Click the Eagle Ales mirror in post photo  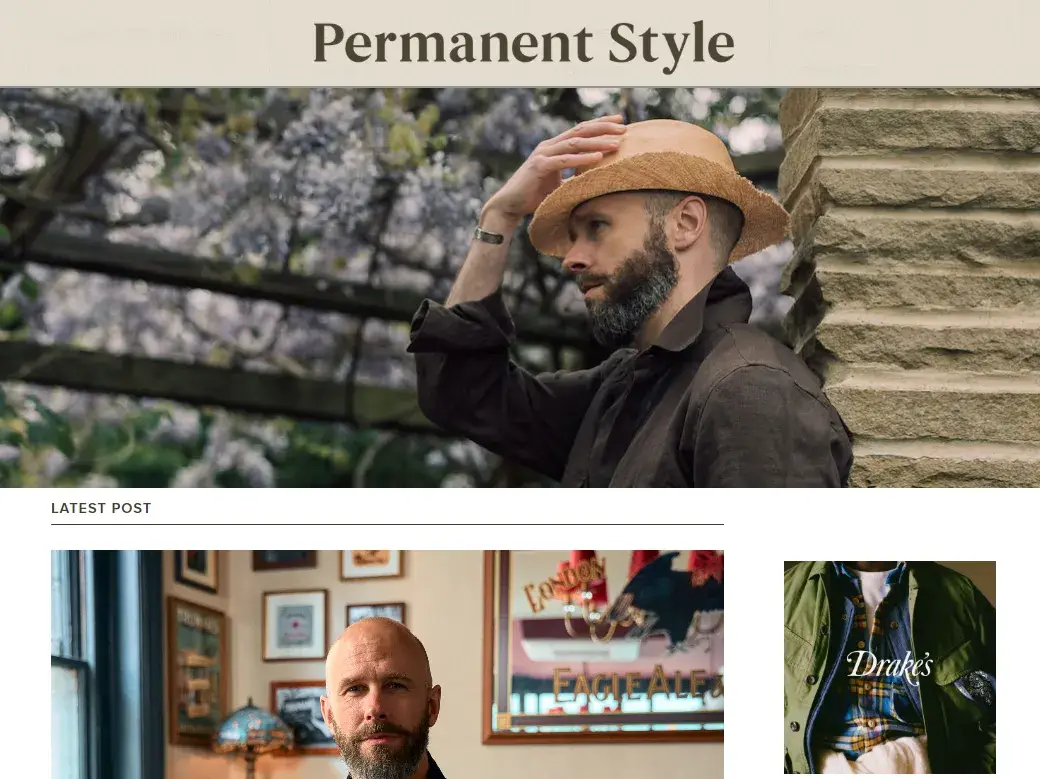tap(604, 646)
